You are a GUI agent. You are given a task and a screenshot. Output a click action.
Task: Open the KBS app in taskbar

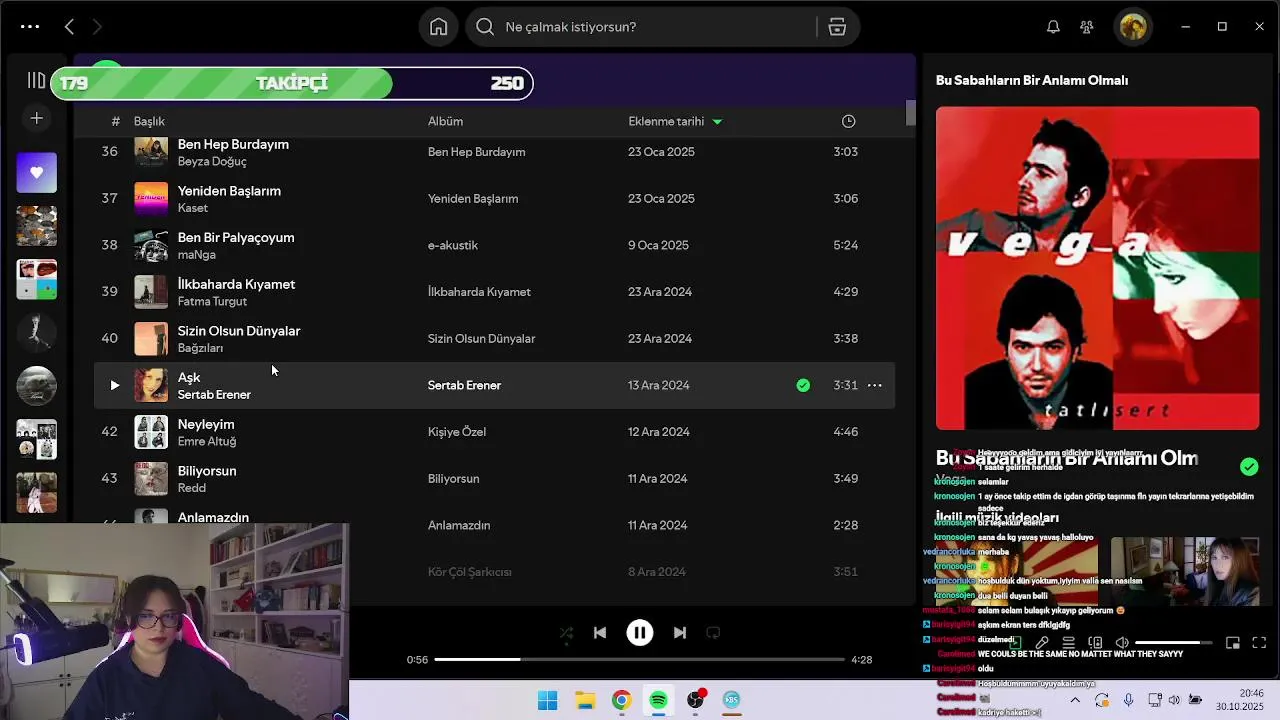tap(731, 700)
